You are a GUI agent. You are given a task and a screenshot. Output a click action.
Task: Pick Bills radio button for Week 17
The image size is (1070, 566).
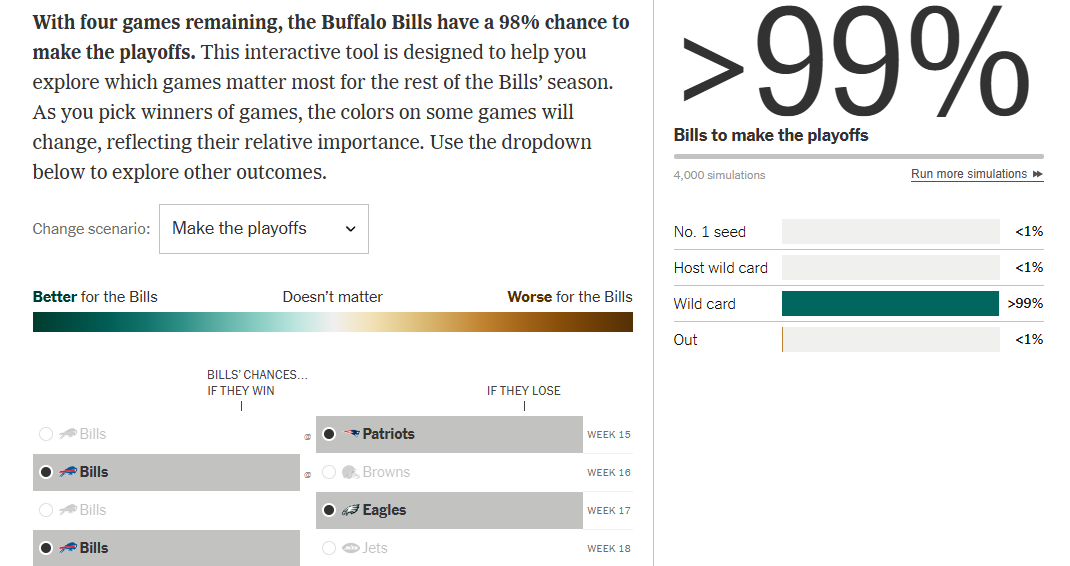(45, 510)
